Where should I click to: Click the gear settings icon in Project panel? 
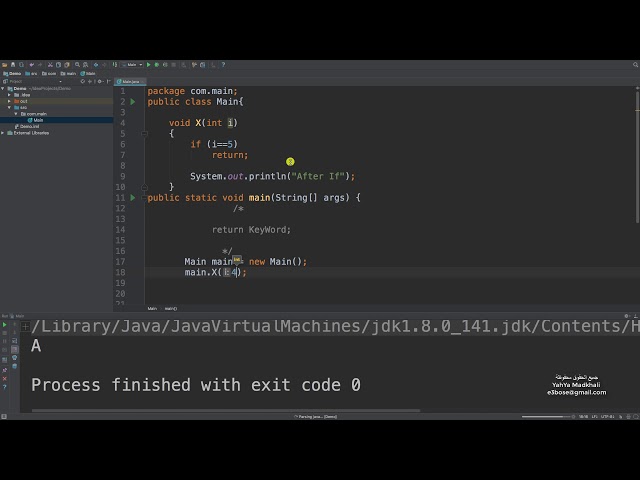(x=100, y=82)
